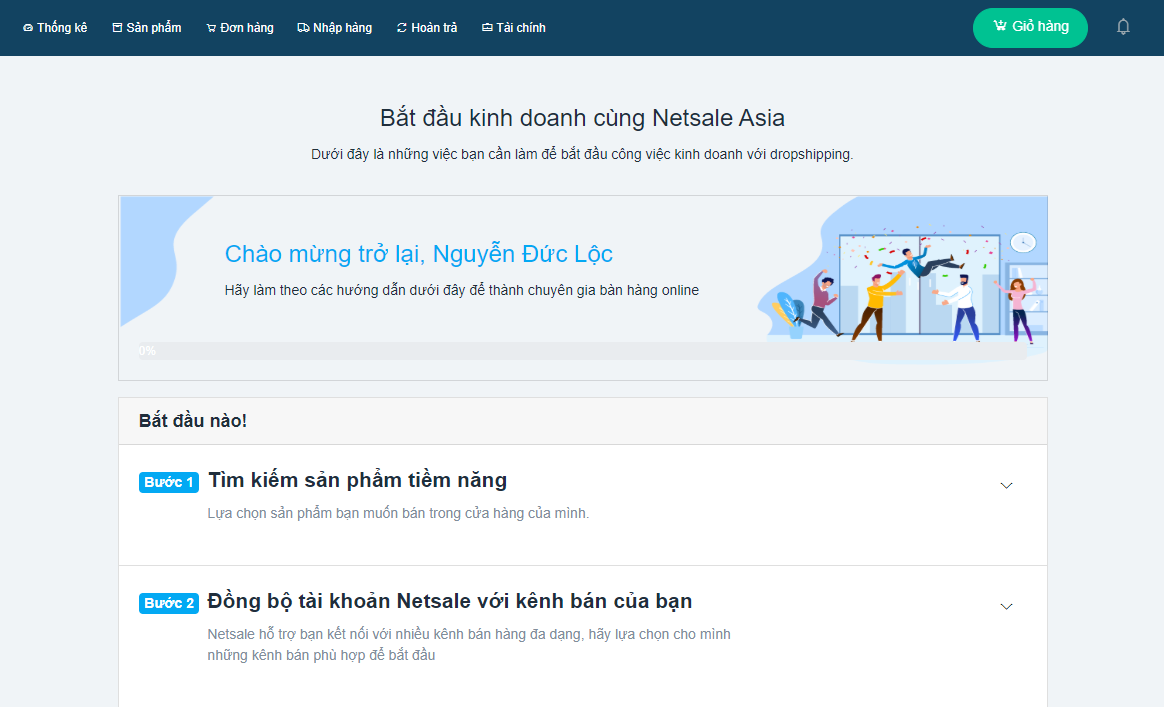Open the Nhập hàng menu item
Screen dimensions: 1164x707
click(x=335, y=27)
